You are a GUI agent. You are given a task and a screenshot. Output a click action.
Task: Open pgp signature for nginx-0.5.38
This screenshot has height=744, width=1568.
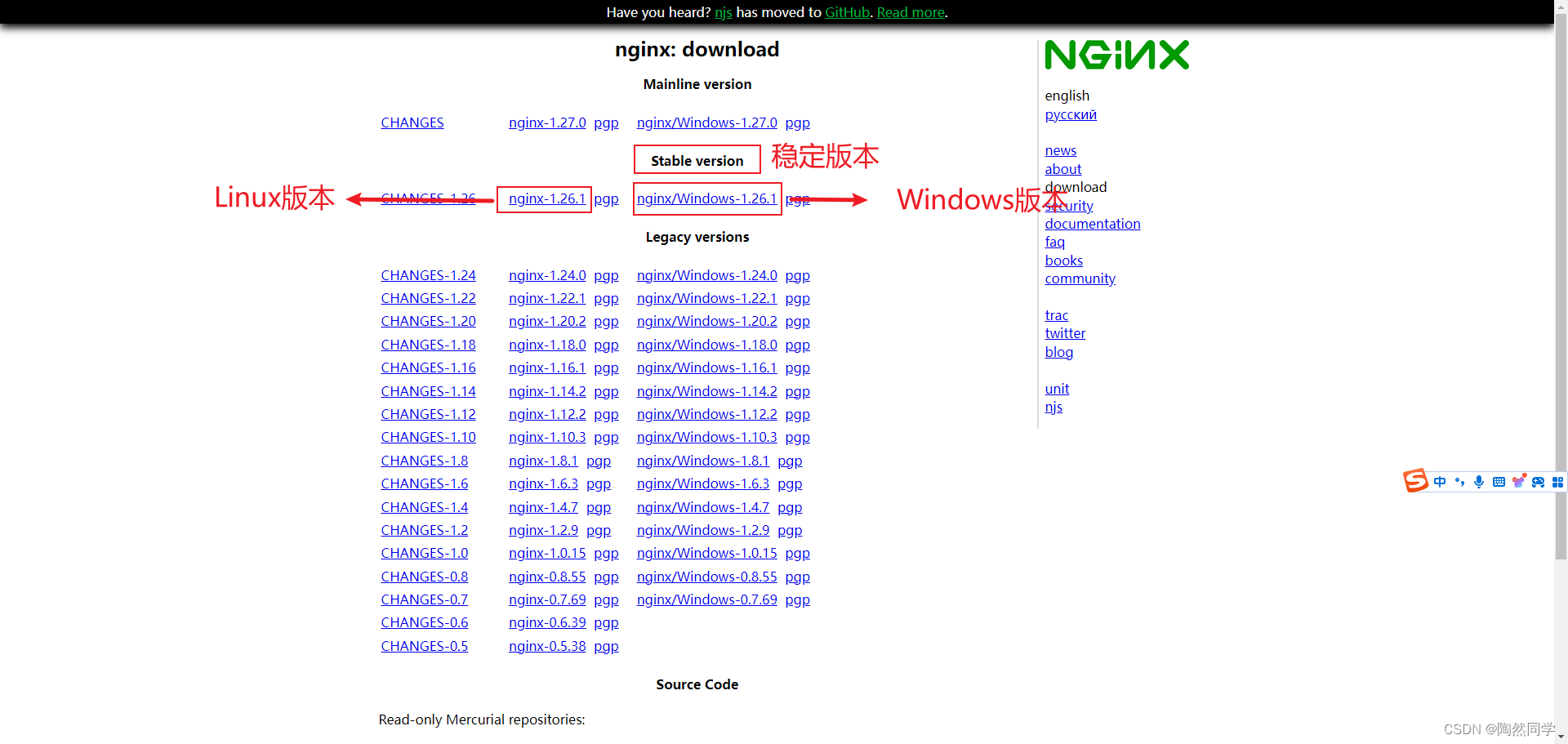pos(606,646)
